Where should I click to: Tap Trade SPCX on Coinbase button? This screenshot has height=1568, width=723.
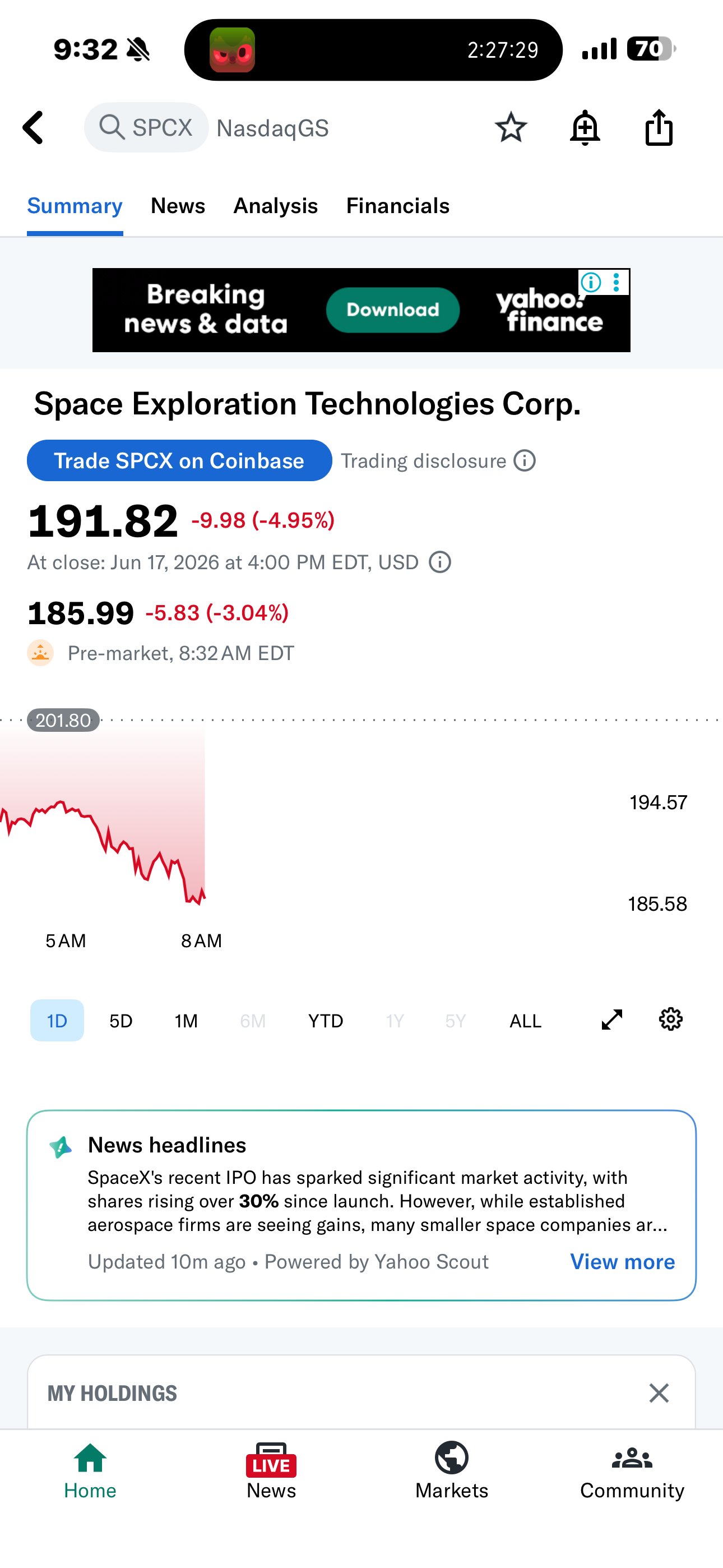tap(179, 461)
